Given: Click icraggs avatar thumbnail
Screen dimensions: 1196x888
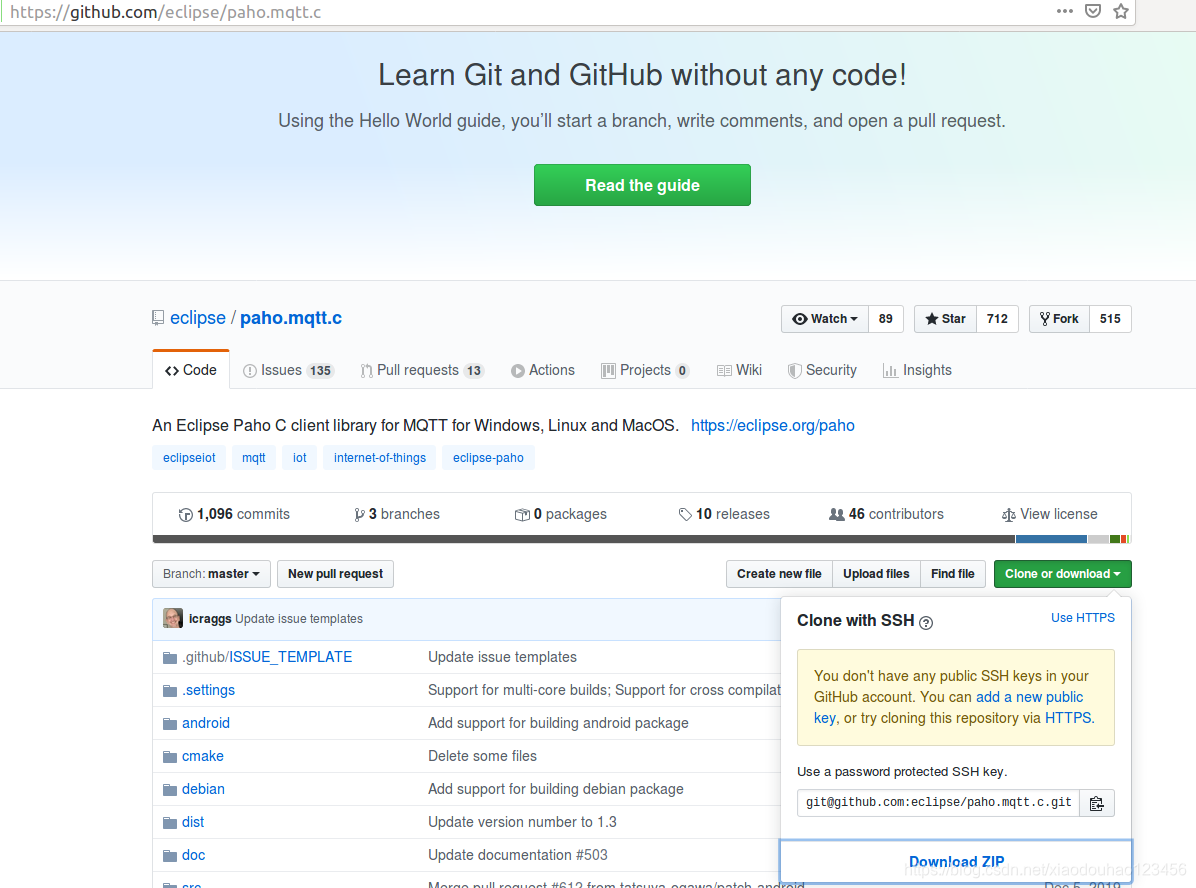Looking at the screenshot, I should click(173, 618).
